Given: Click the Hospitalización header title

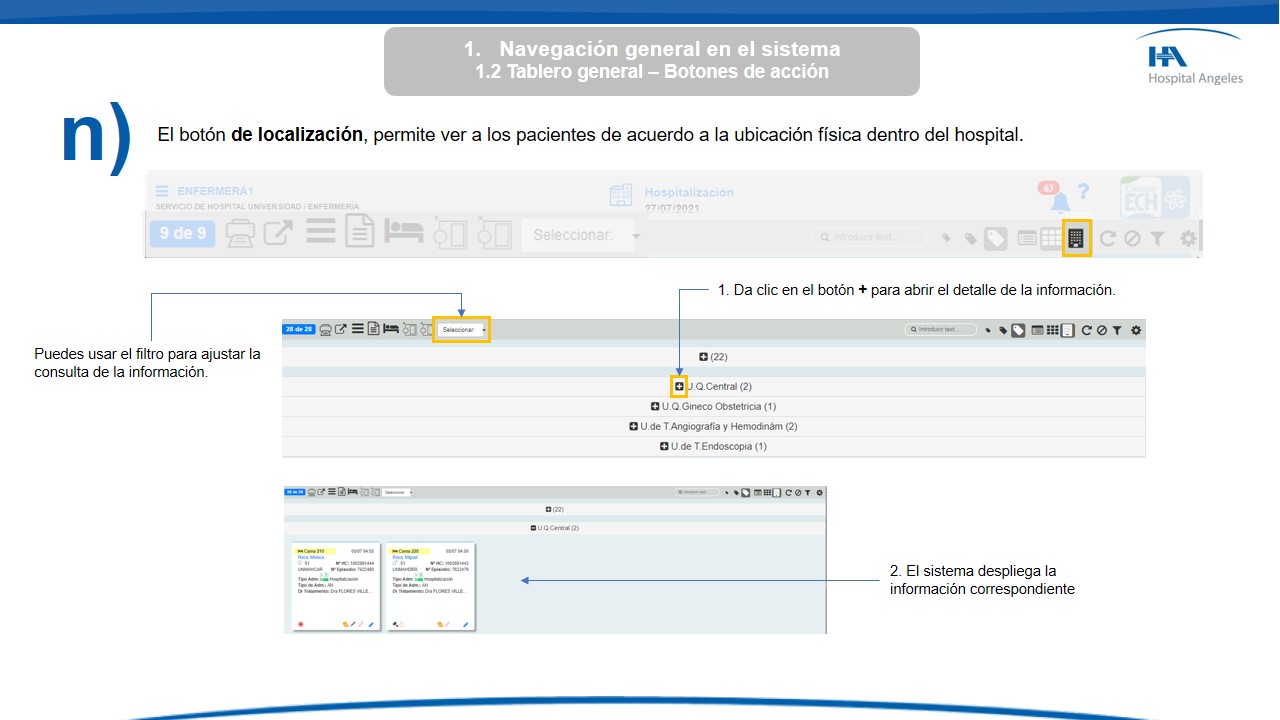Looking at the screenshot, I should (688, 192).
